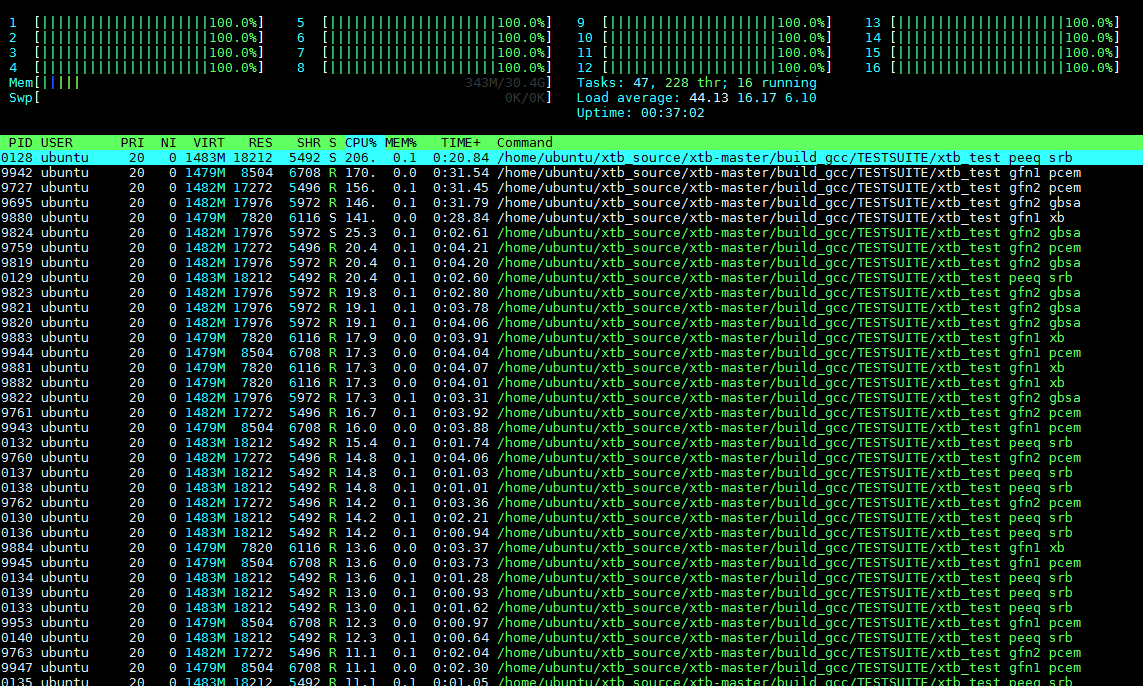Select process row with PID 9761
1143x686 pixels.
572,413
